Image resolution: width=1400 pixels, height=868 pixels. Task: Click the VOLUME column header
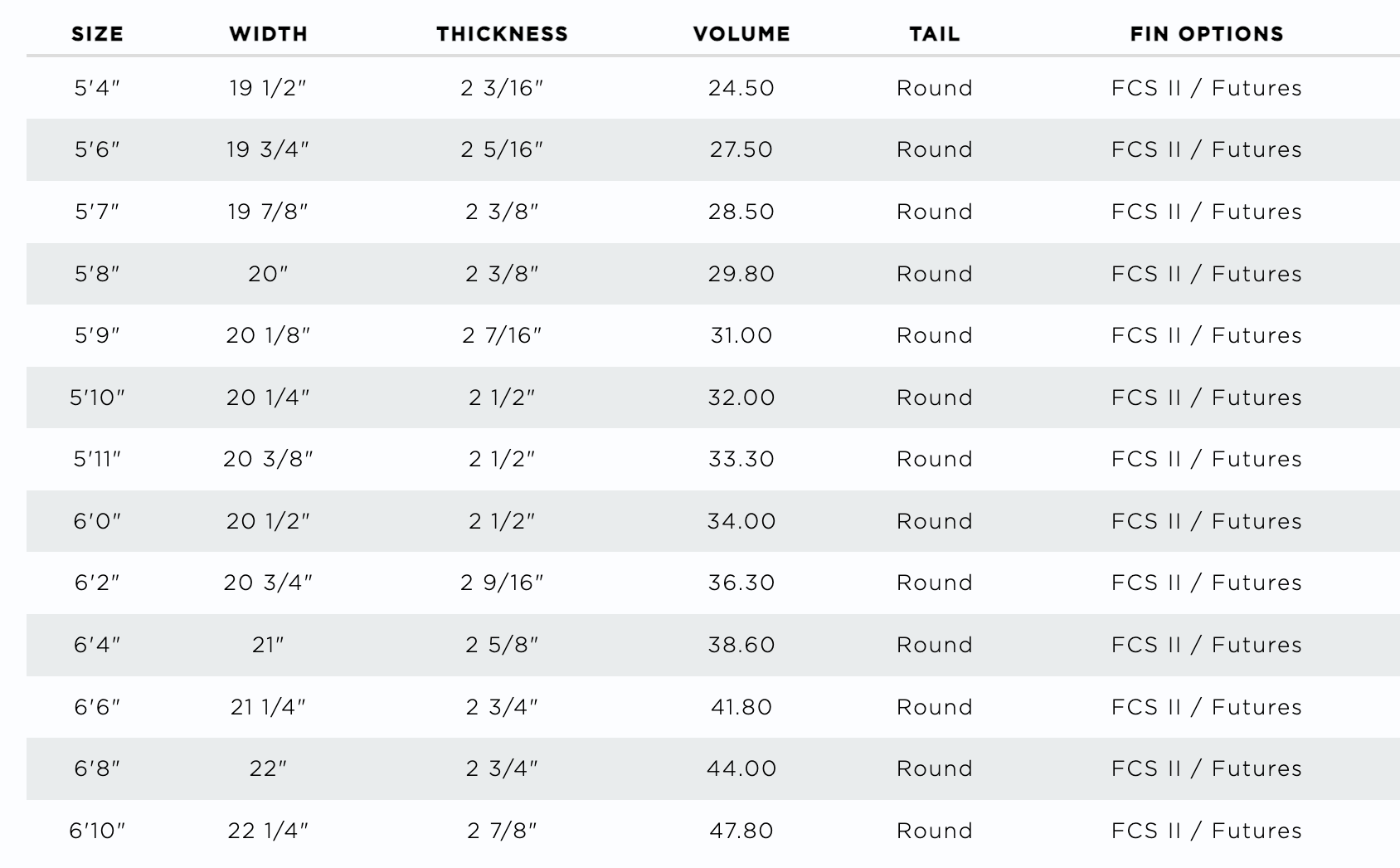[x=741, y=34]
